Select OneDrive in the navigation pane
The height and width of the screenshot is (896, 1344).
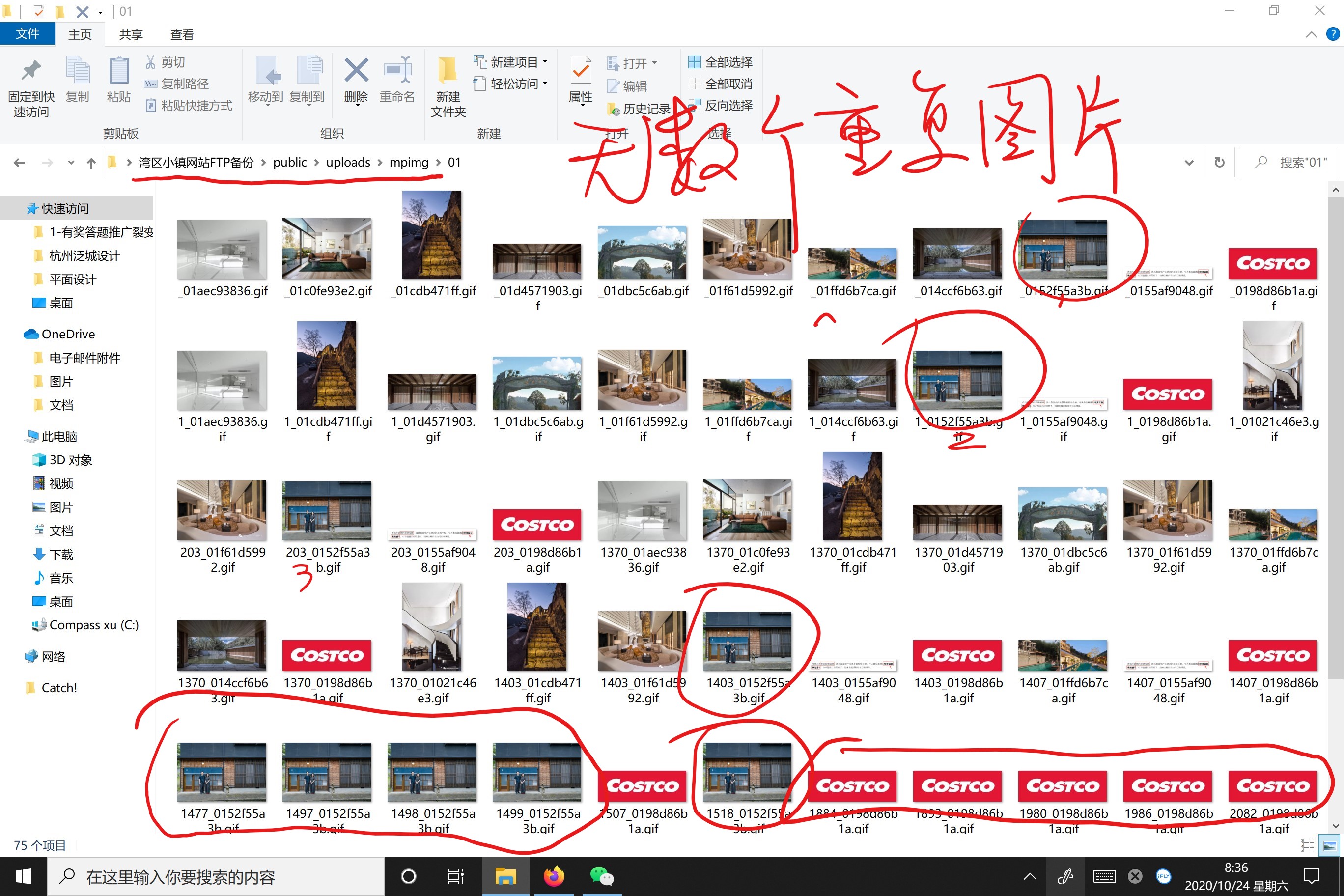tap(68, 334)
